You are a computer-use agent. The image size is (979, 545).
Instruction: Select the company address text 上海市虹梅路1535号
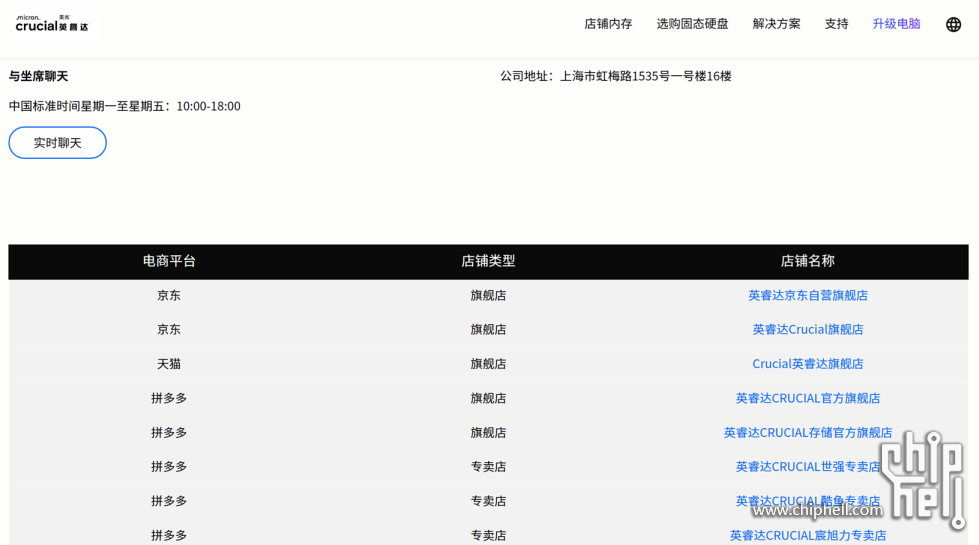point(615,76)
